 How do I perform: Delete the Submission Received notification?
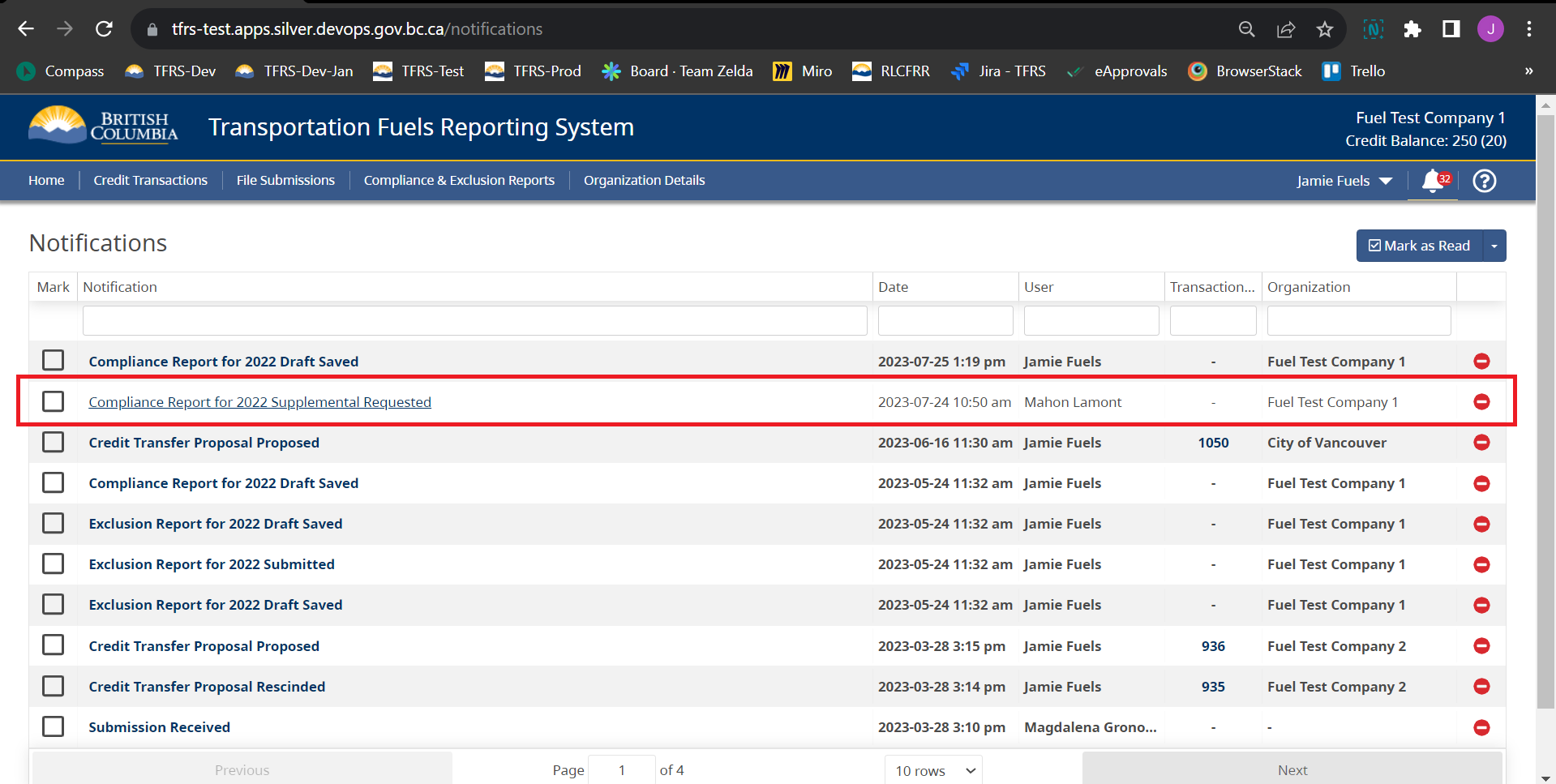(x=1481, y=727)
